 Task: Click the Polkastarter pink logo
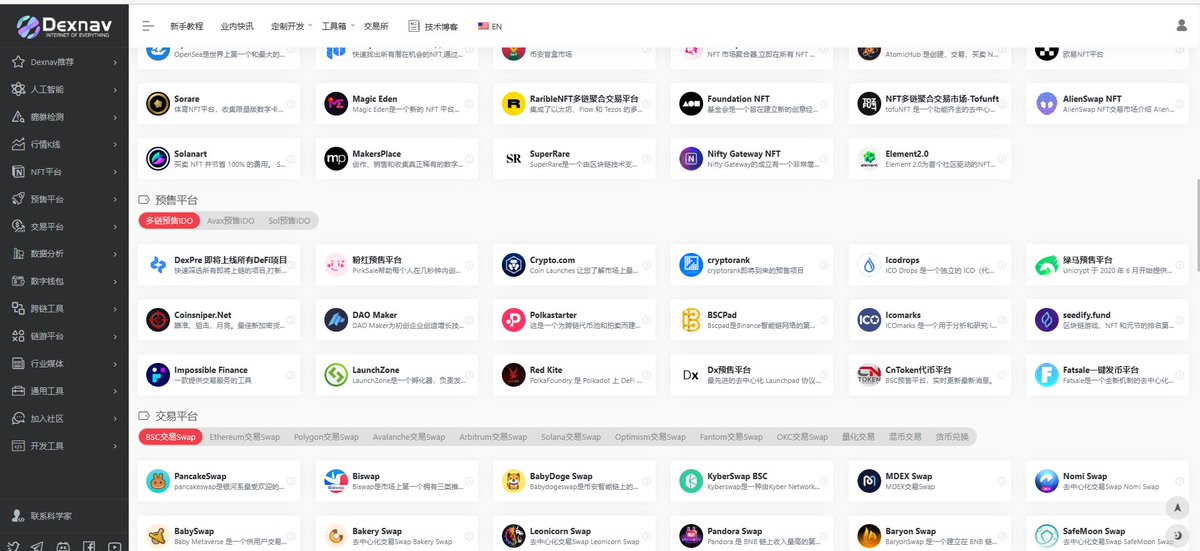tap(514, 320)
